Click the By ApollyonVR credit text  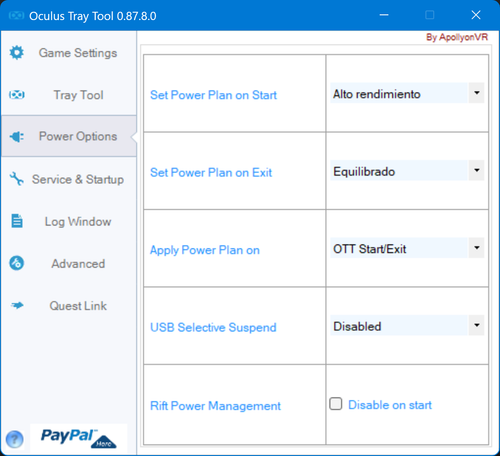[457, 37]
